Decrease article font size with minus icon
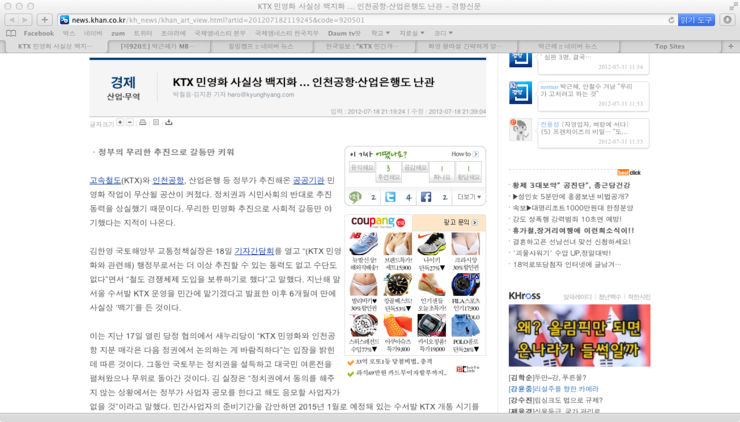Screen dimensions: 740x422 click(132, 122)
